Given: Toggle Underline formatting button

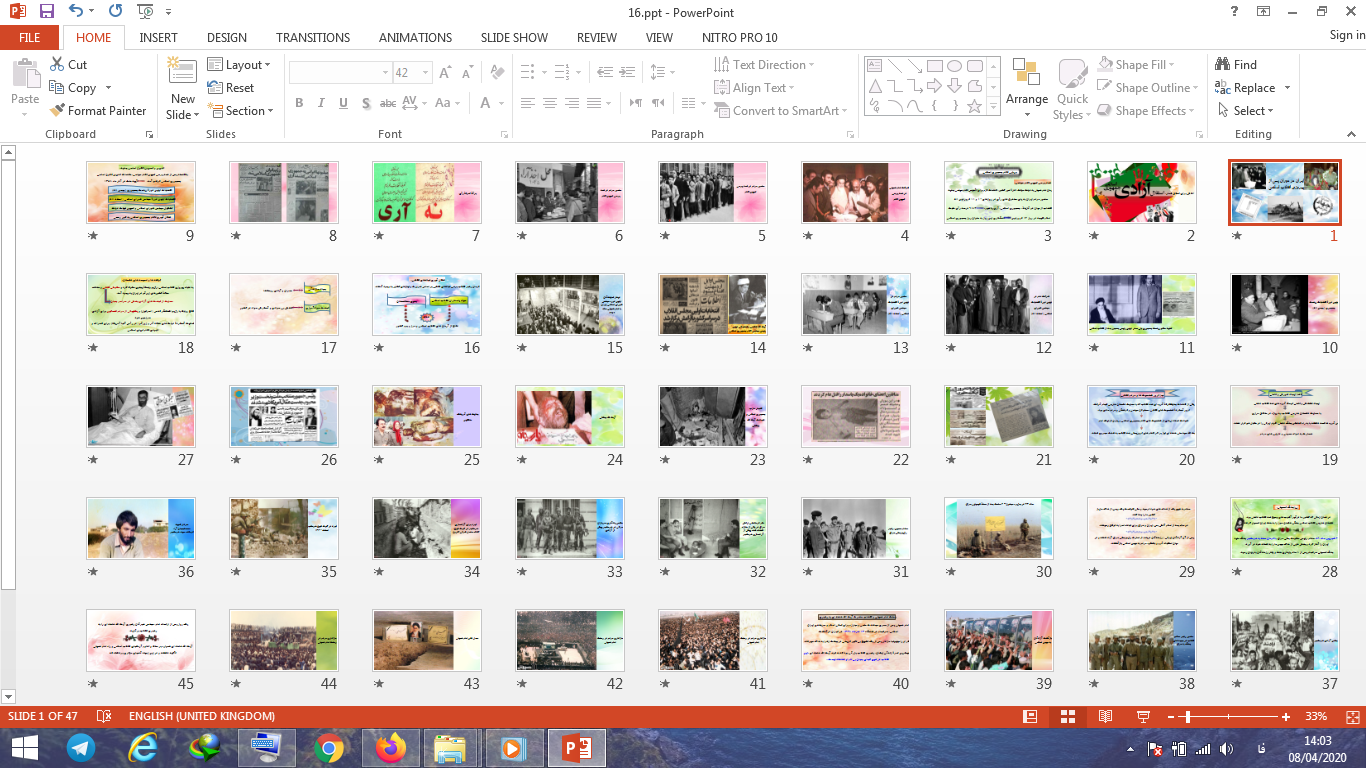Looking at the screenshot, I should (x=343, y=103).
